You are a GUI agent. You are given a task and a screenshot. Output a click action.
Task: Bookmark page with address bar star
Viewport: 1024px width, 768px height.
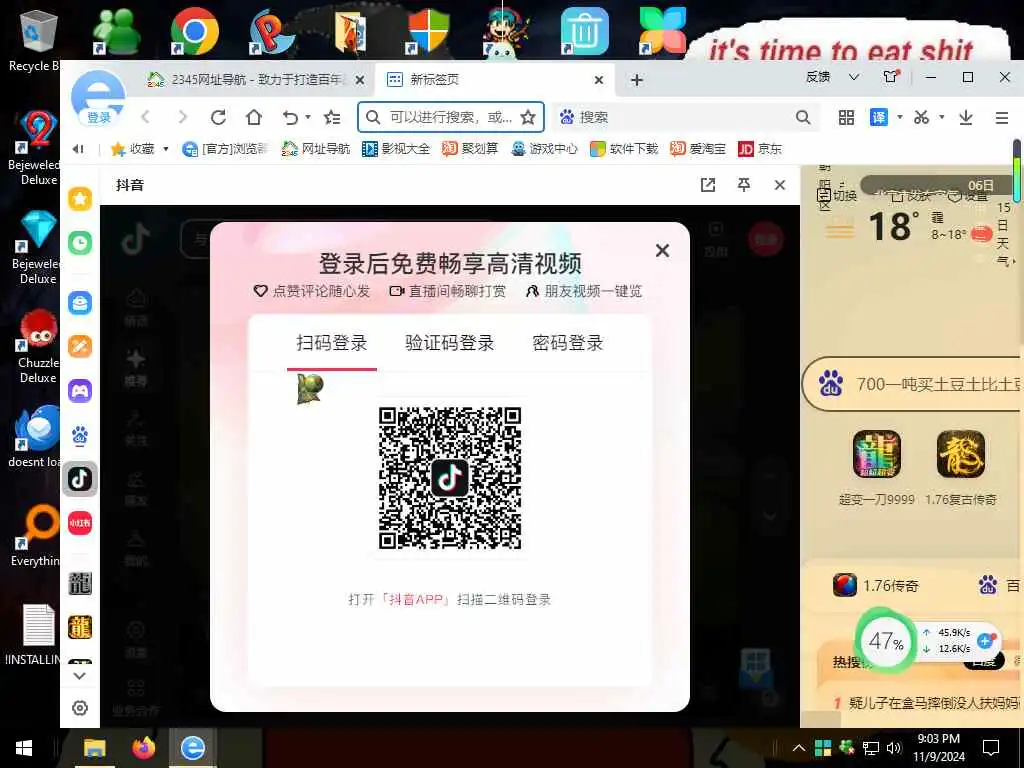click(x=528, y=118)
